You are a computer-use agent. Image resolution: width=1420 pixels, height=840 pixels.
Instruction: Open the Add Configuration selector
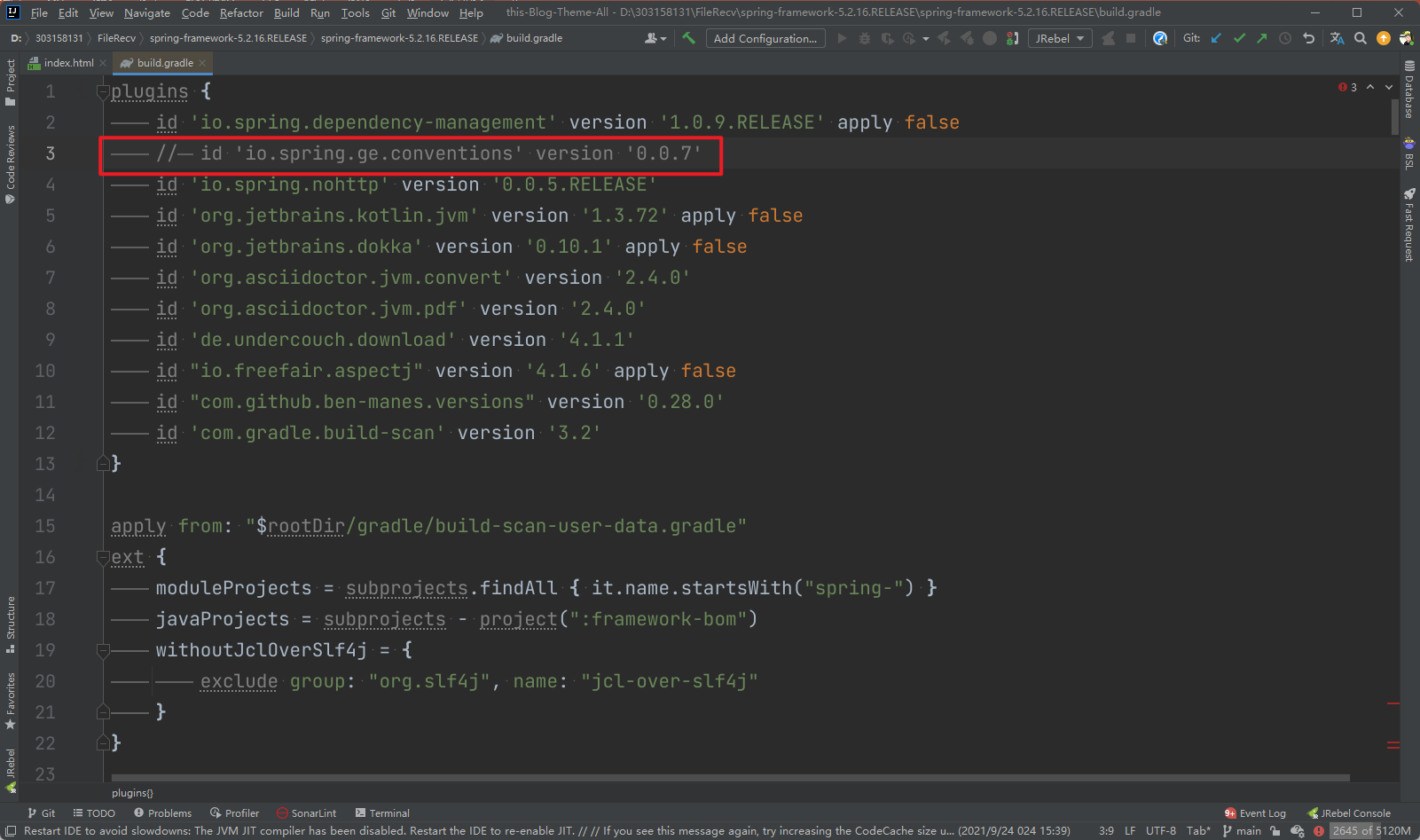[x=765, y=38]
